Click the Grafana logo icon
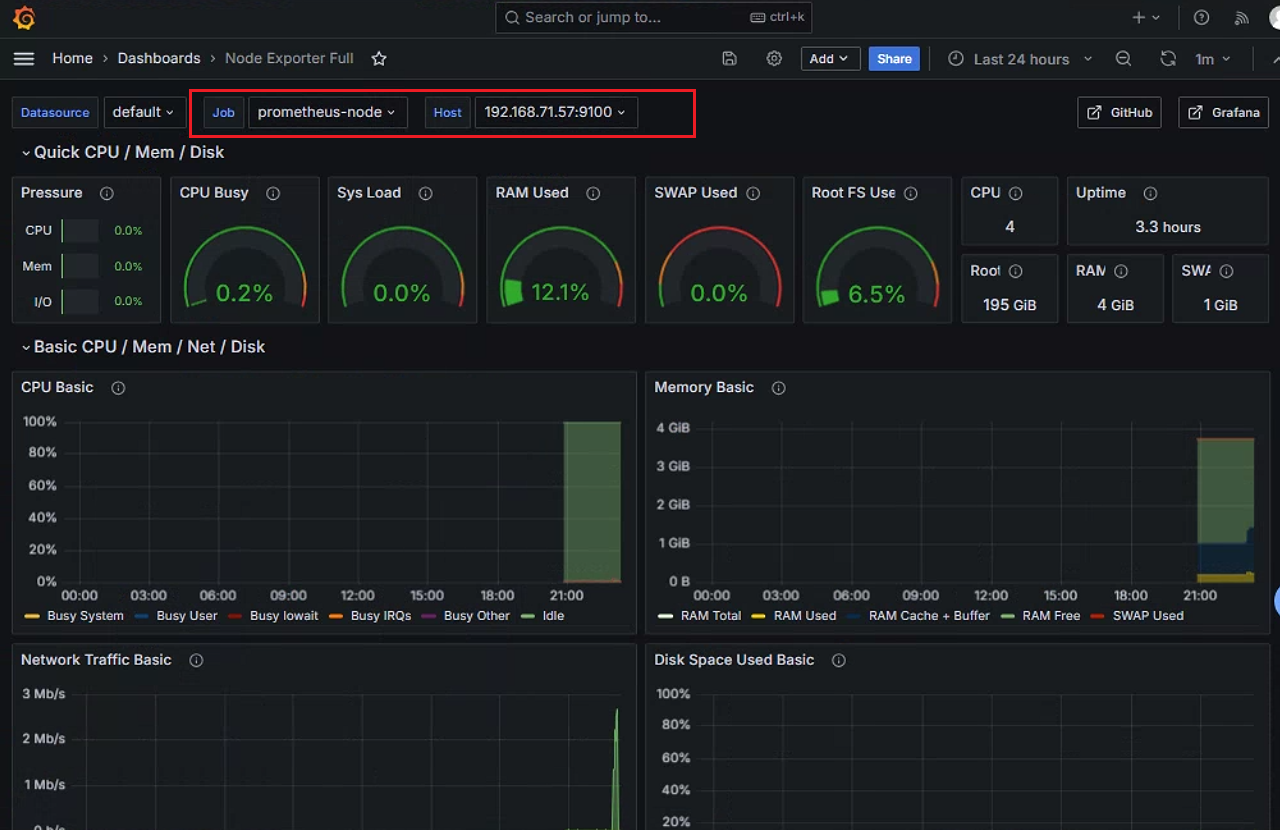 pyautogui.click(x=25, y=18)
